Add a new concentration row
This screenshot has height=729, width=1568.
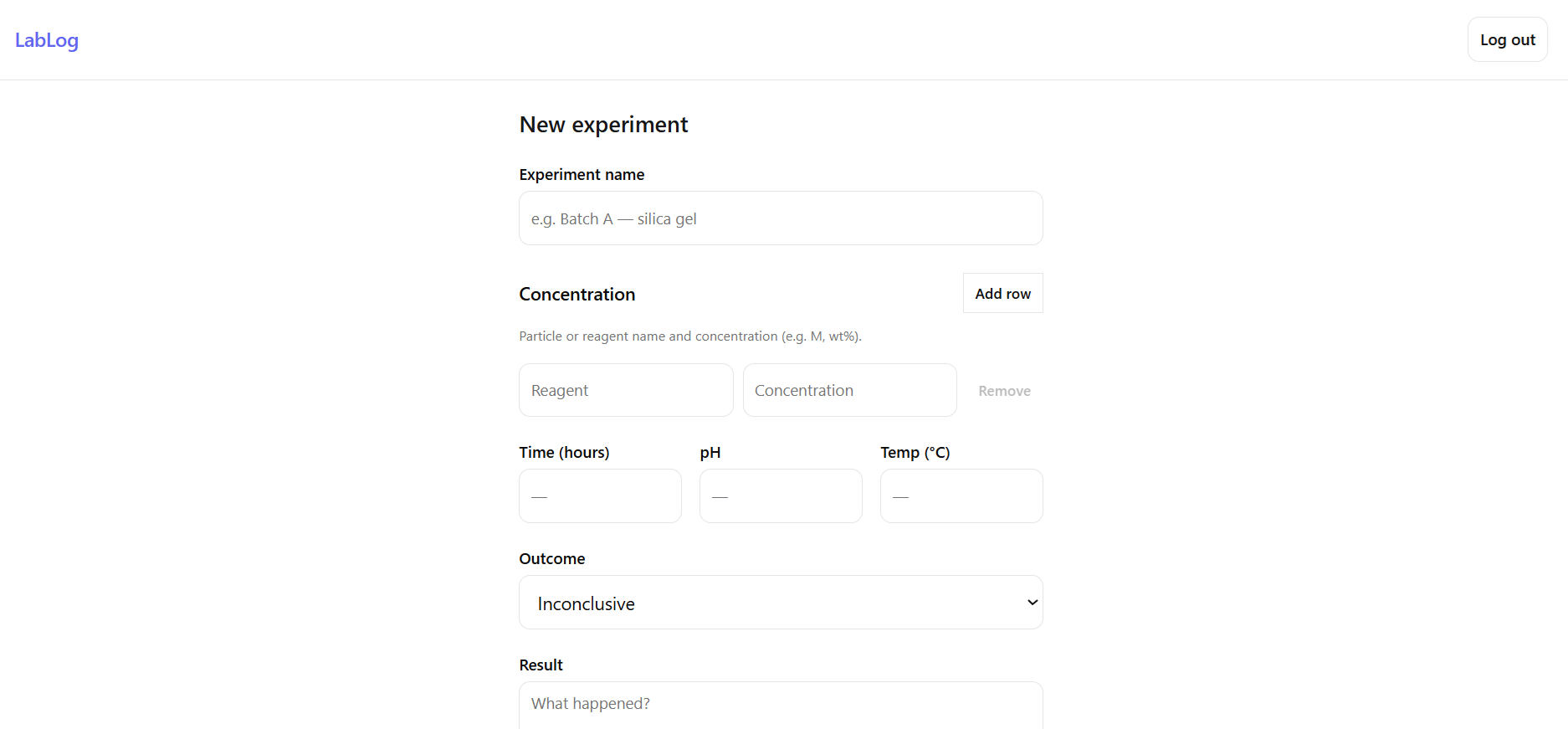(x=1002, y=294)
